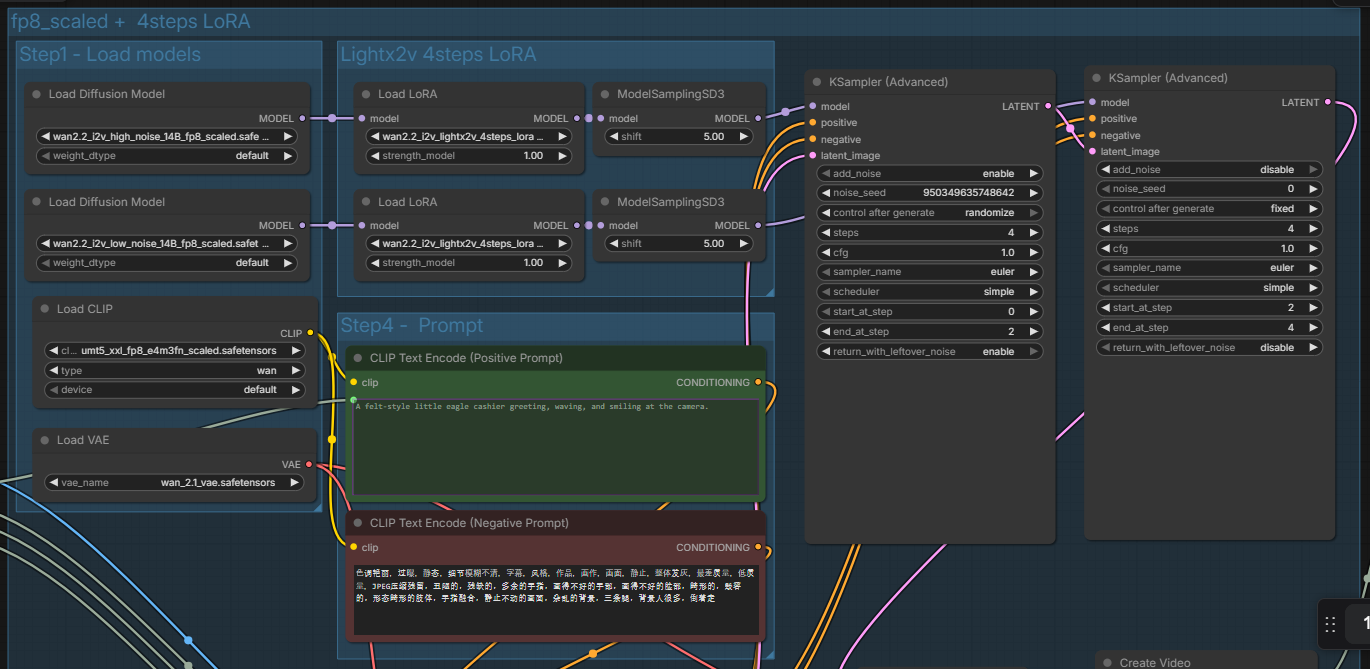
Task: Open control after generate fixed dropdown
Action: coord(1210,209)
